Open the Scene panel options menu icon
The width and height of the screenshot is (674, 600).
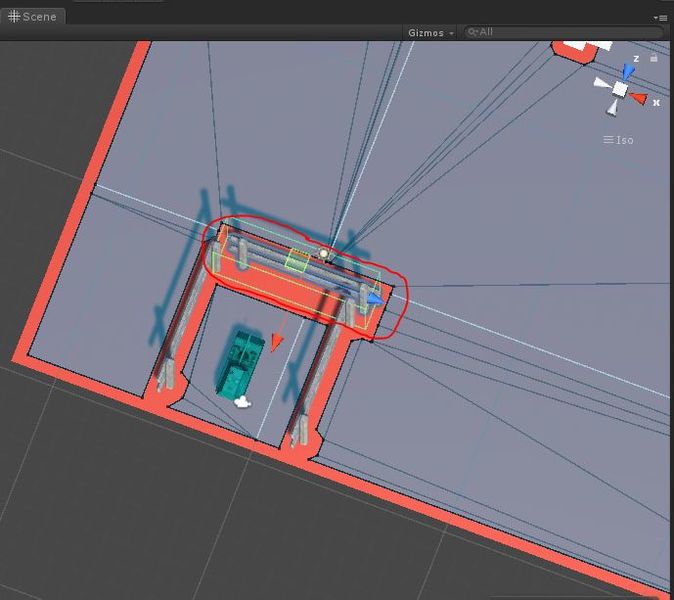pyautogui.click(x=660, y=18)
